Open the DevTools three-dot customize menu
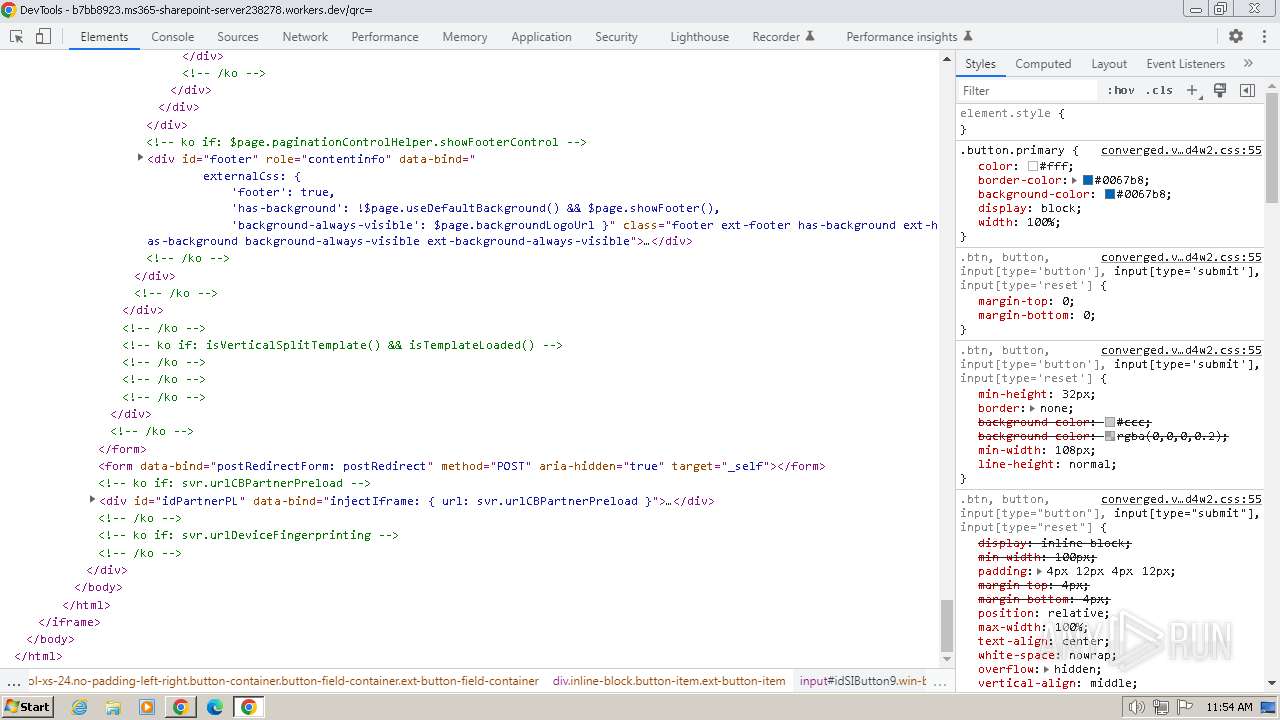This screenshot has height=720, width=1280. click(1262, 36)
